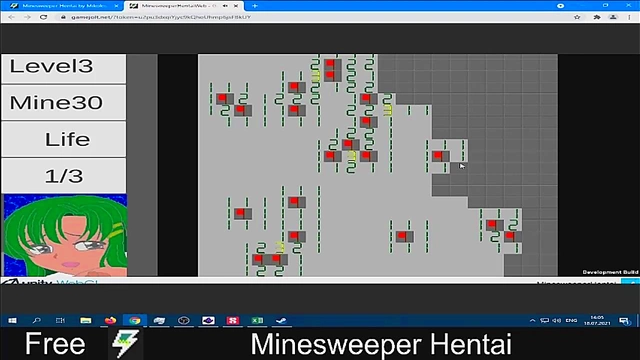Open the browser extensions puzzle icon
Screen dimensions: 640x360
coord(597,17)
